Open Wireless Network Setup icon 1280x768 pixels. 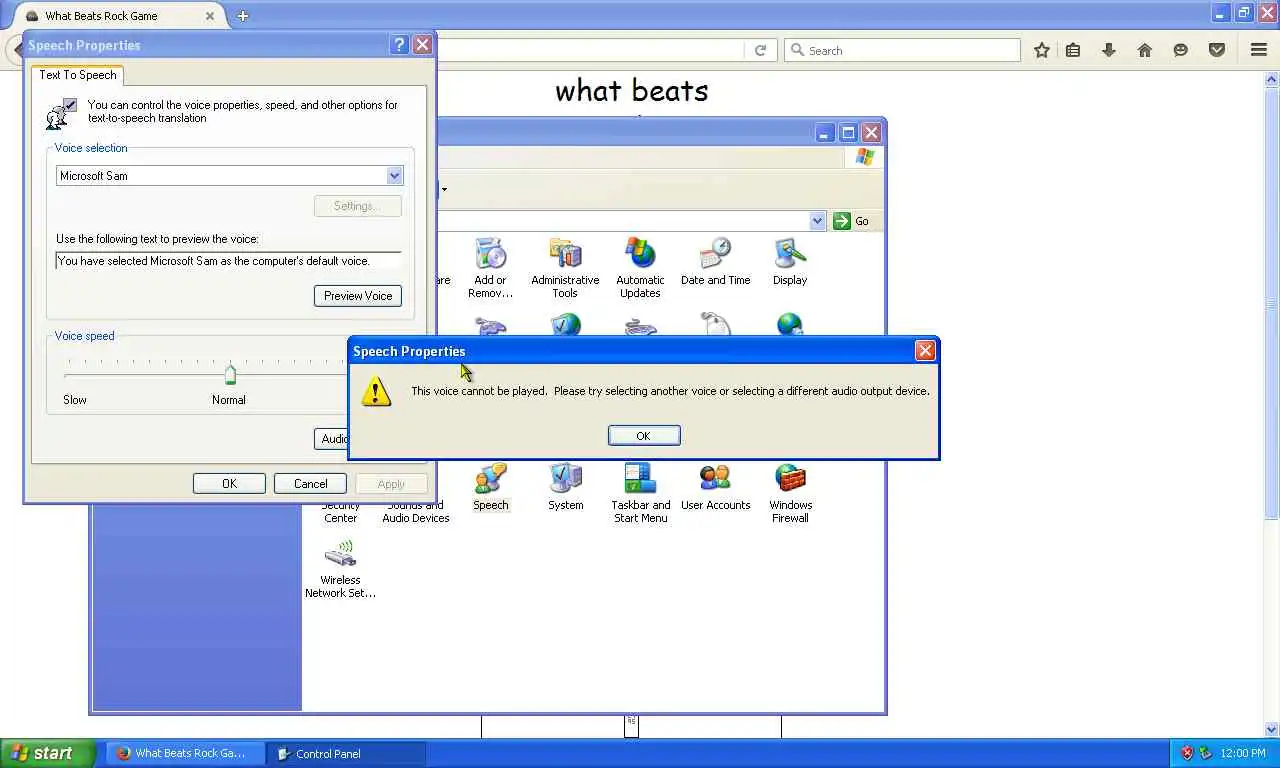pos(340,568)
